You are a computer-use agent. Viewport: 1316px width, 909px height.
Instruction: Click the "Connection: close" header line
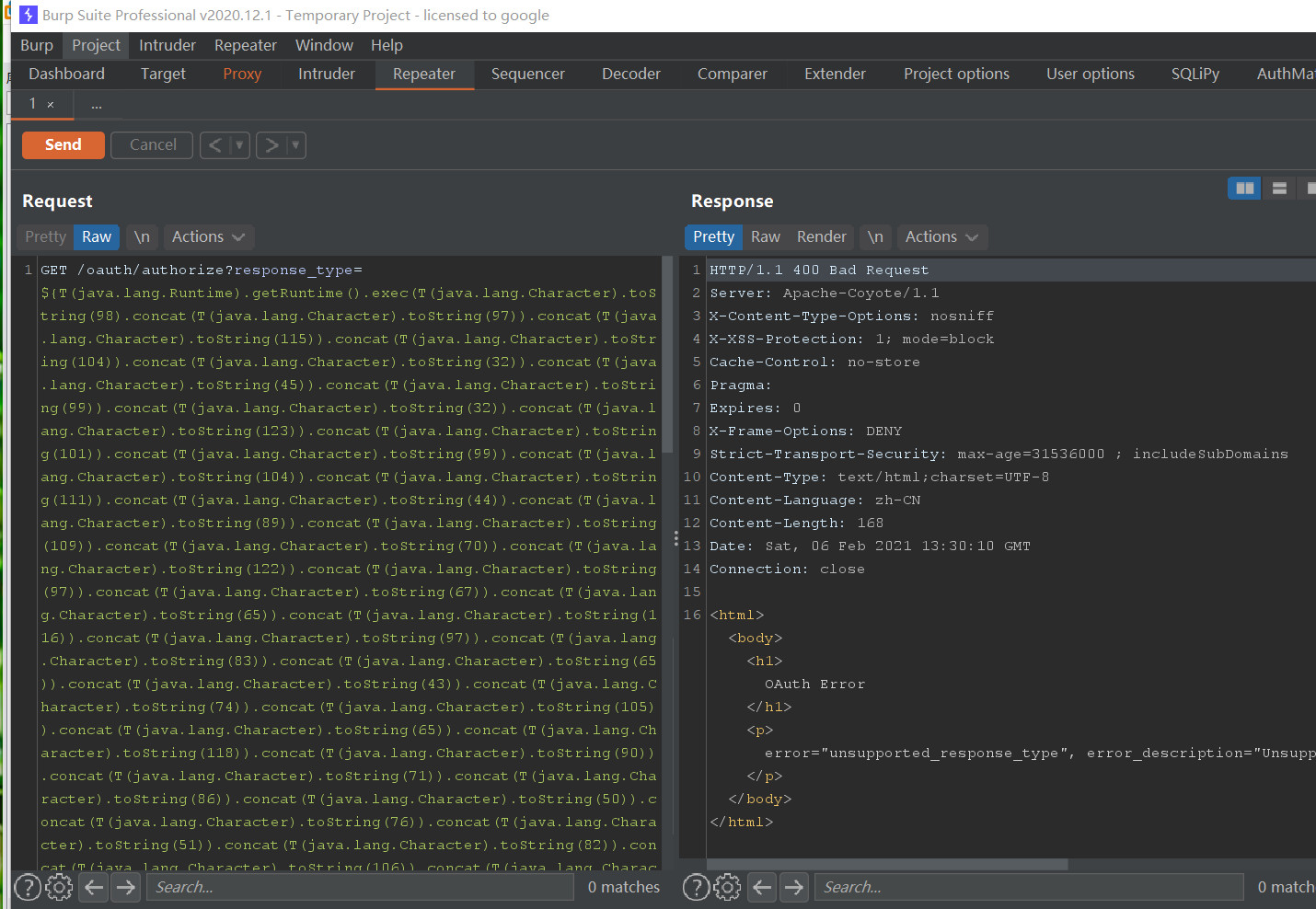[787, 569]
